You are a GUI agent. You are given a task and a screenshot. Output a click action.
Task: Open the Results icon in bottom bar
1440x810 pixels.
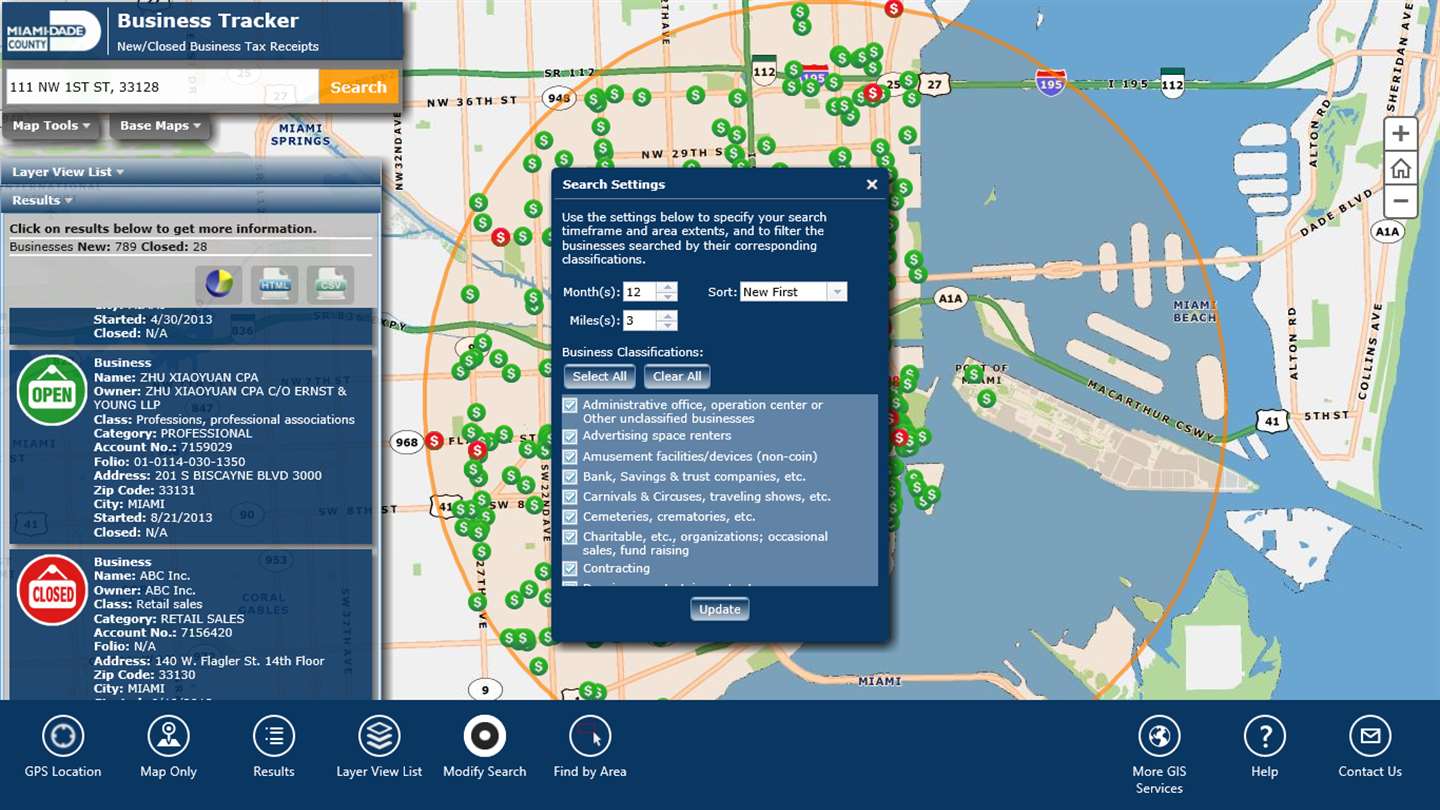(x=274, y=737)
